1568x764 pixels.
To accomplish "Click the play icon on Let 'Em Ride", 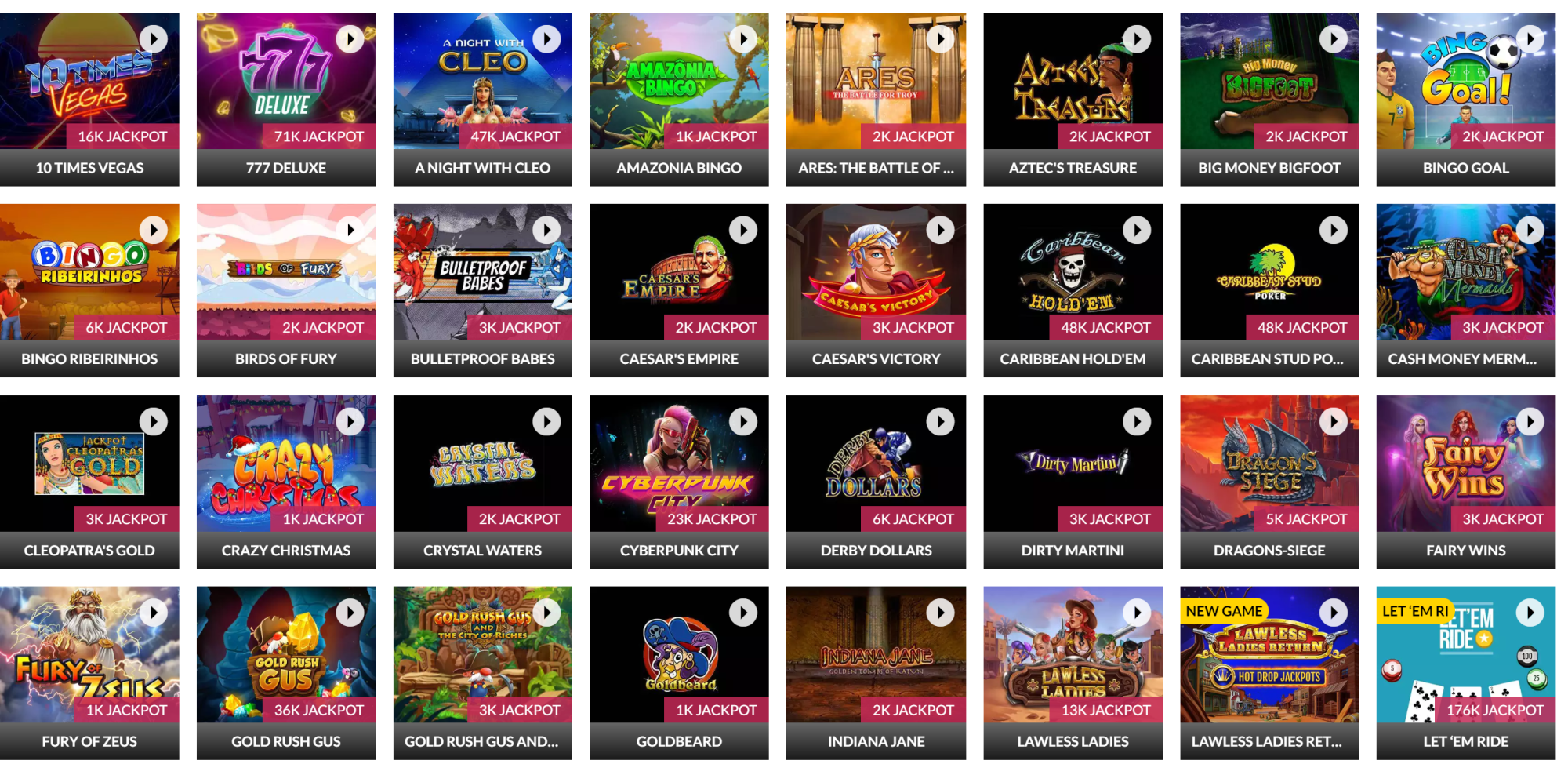I will click(1530, 613).
